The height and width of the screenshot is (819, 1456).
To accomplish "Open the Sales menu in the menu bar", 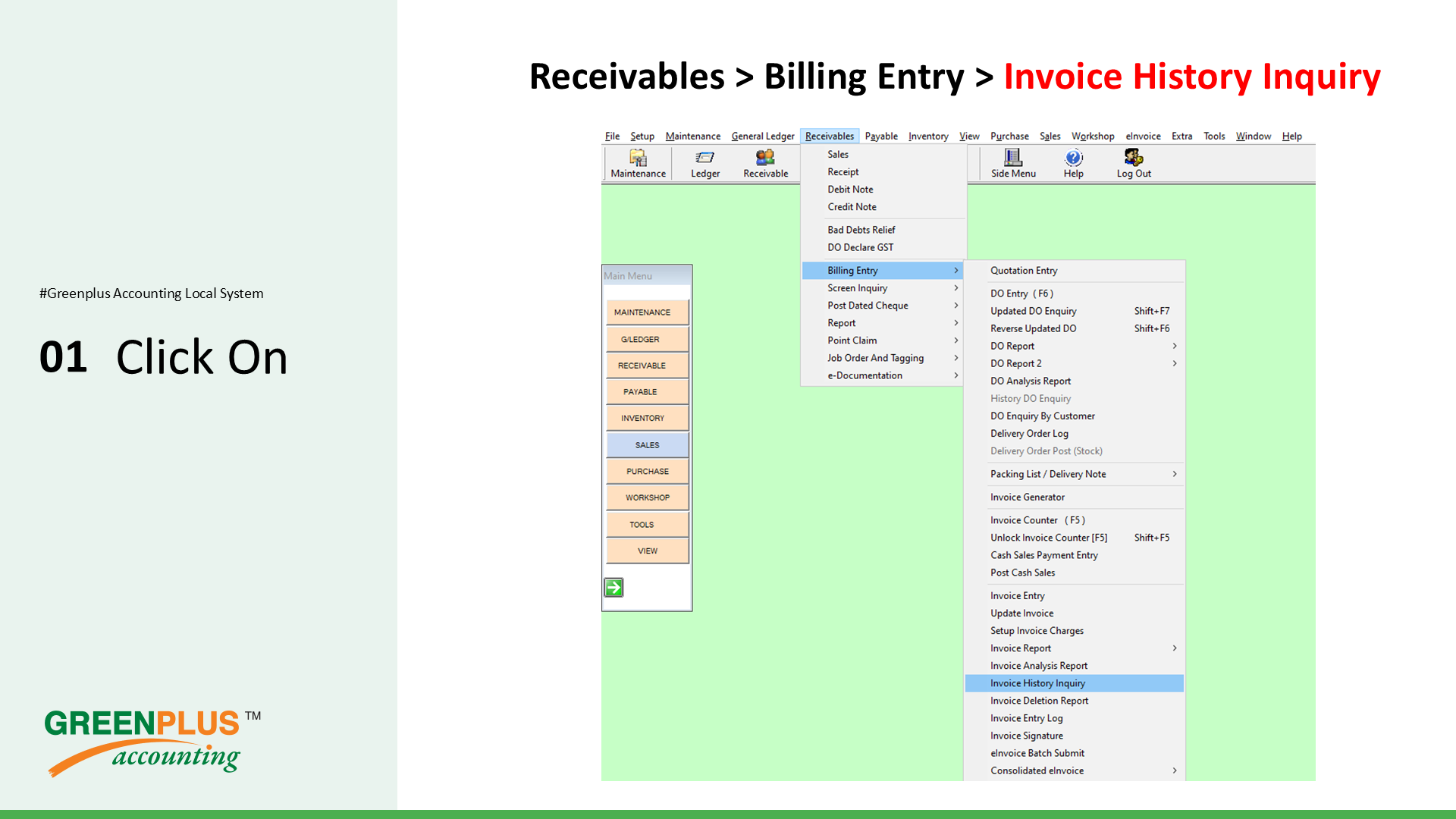I will [1050, 136].
